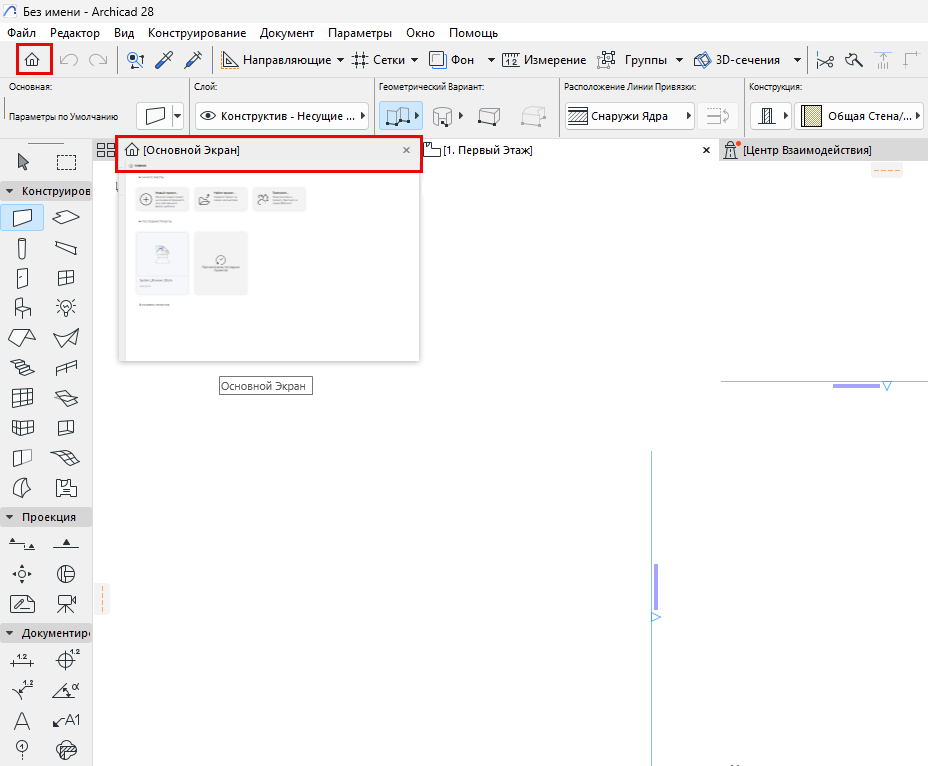Open Find & Select from the toolbar
928x766 pixels.
pos(137,59)
